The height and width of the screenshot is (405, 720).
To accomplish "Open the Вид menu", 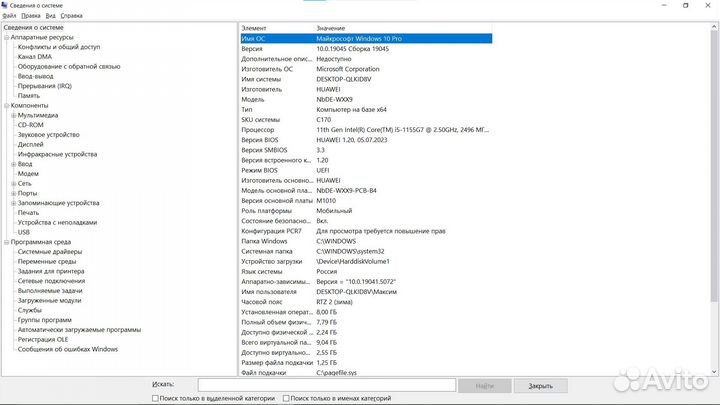I will point(51,16).
